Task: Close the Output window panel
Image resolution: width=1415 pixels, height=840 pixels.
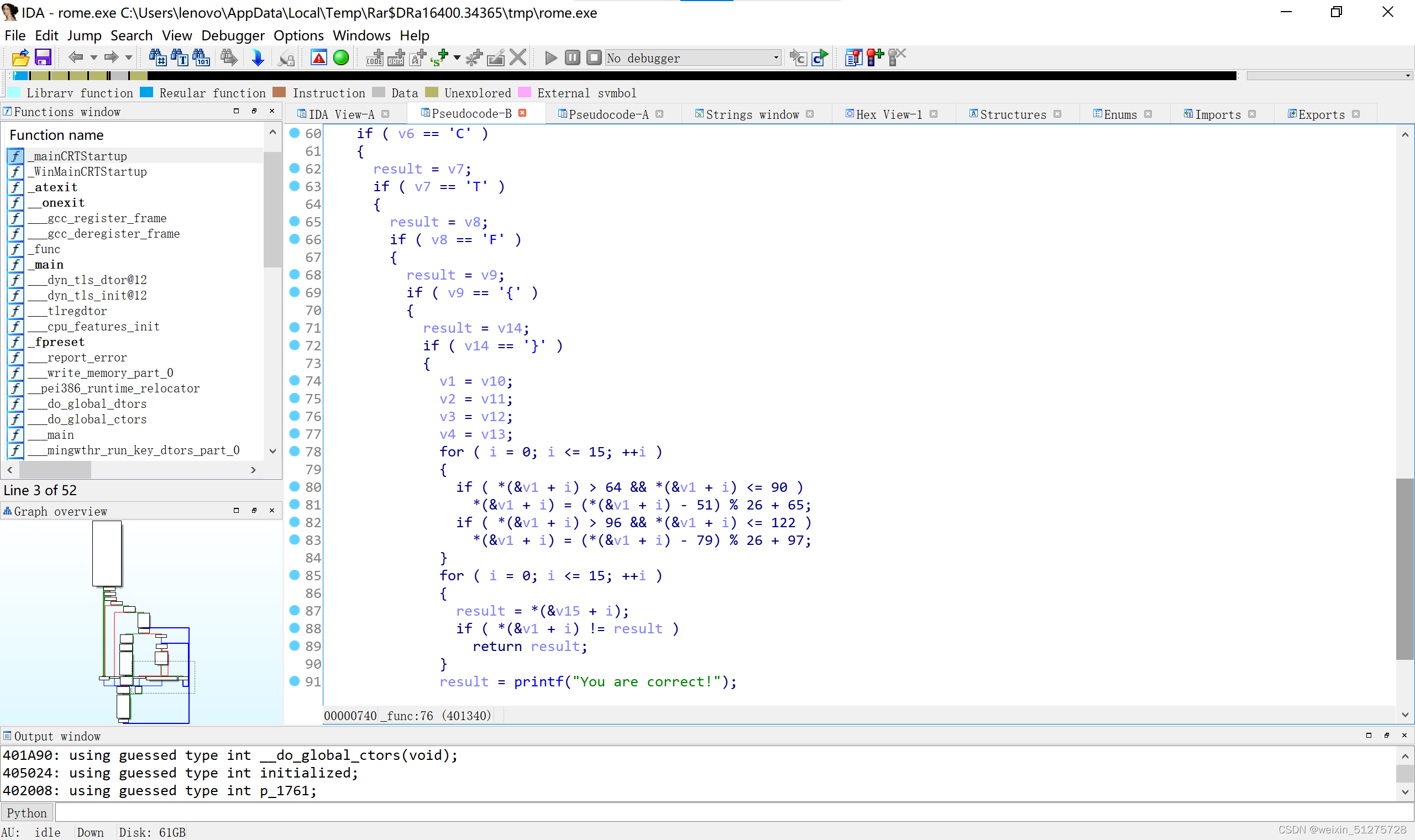Action: click(1404, 736)
